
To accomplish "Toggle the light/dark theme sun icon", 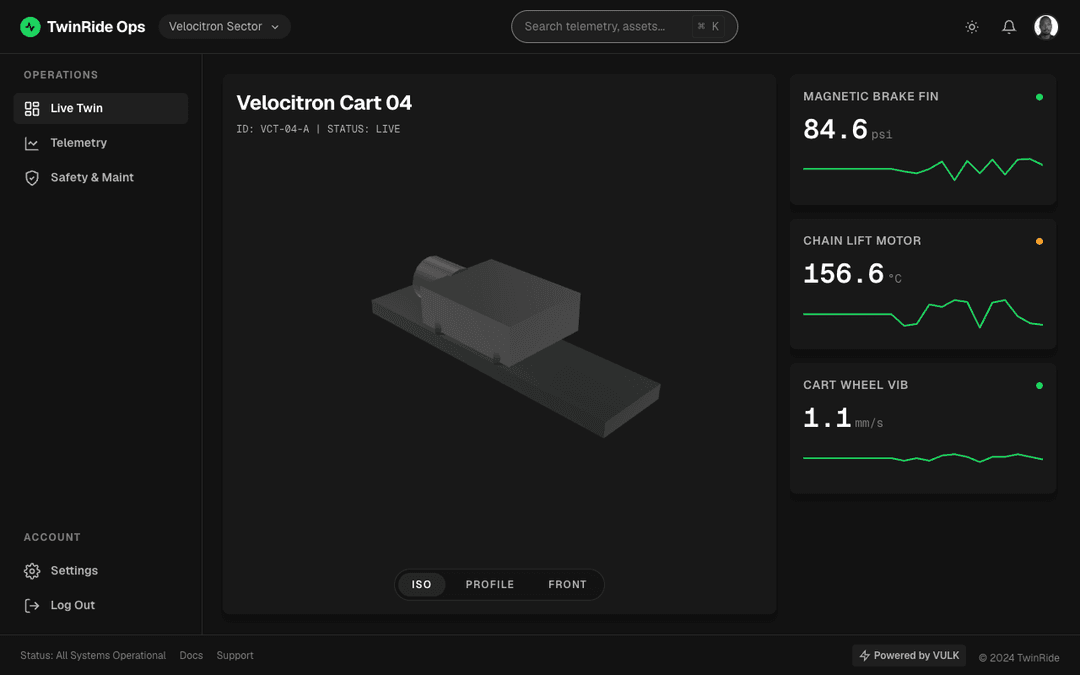I will tap(972, 27).
